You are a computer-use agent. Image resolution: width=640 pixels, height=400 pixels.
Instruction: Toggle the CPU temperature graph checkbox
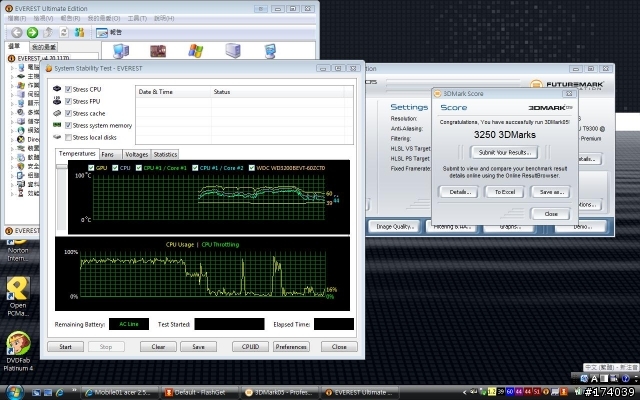[x=115, y=168]
